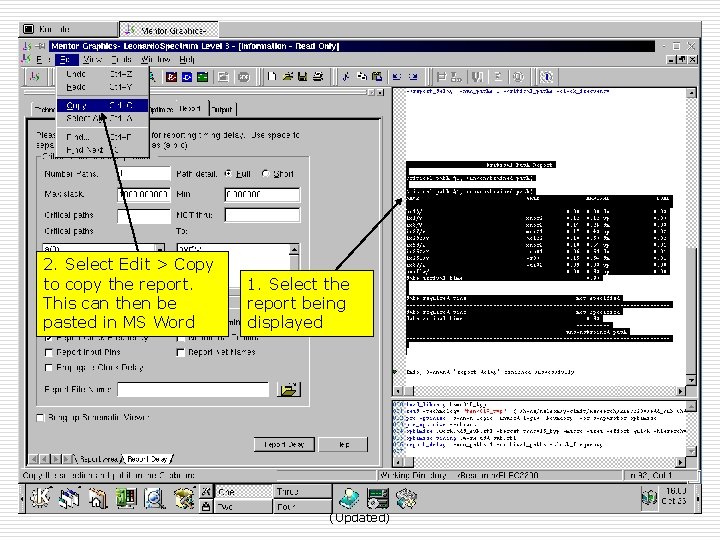Viewport: 720px width, 540px height.
Task: Click the Paste clipboard toolbar icon
Action: click(x=377, y=77)
